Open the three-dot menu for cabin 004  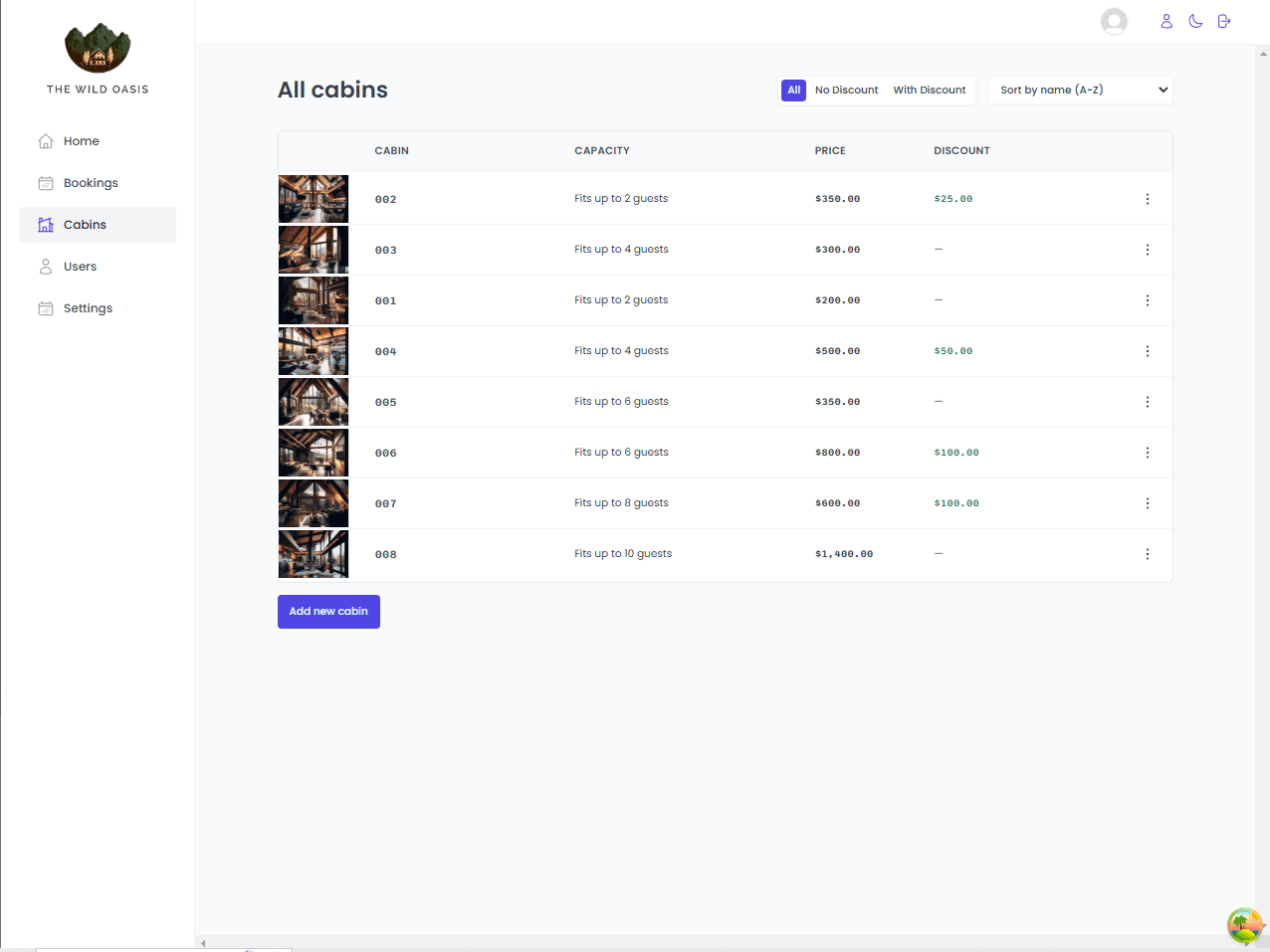1147,351
